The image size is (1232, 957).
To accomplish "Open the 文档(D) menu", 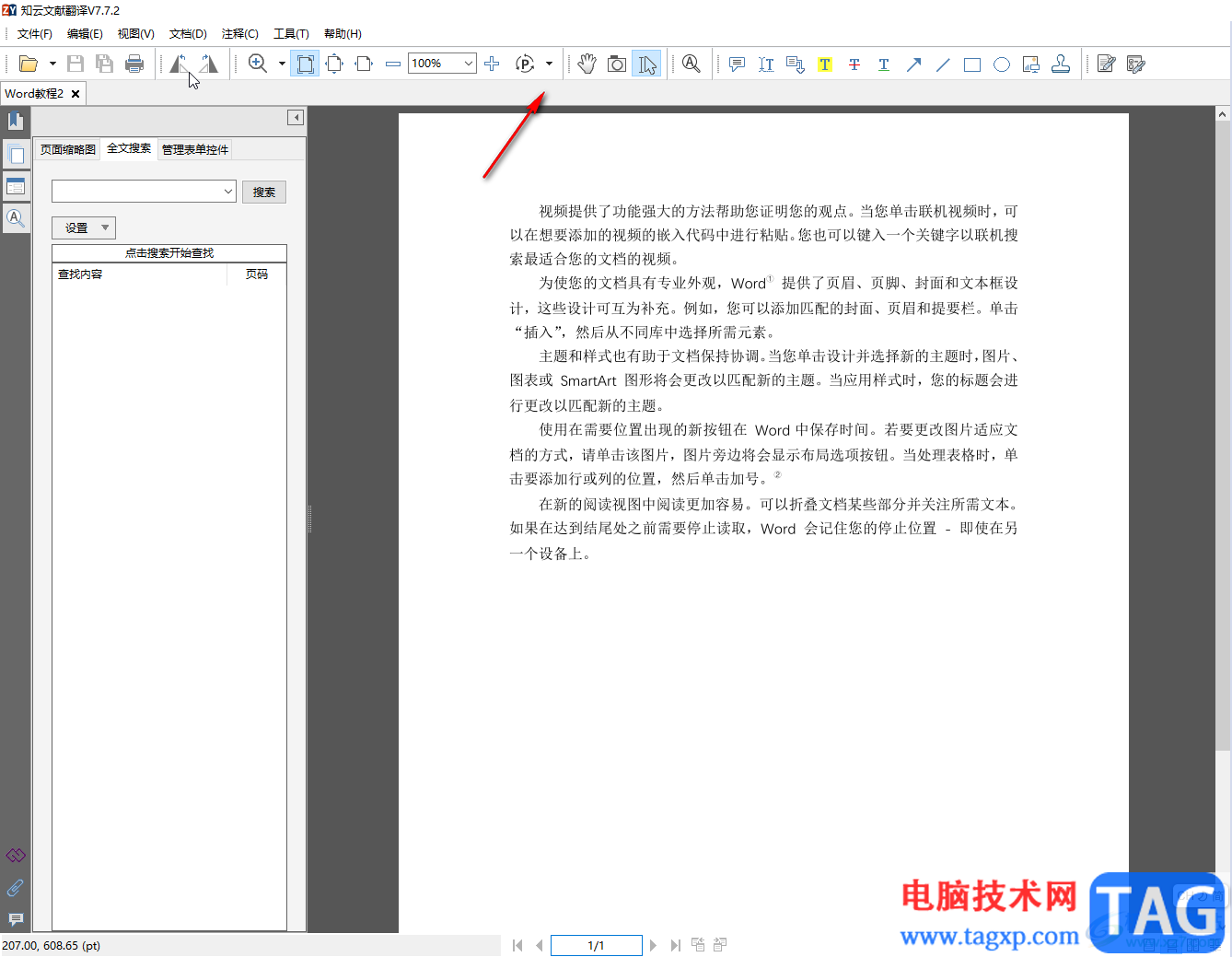I will pos(188,34).
